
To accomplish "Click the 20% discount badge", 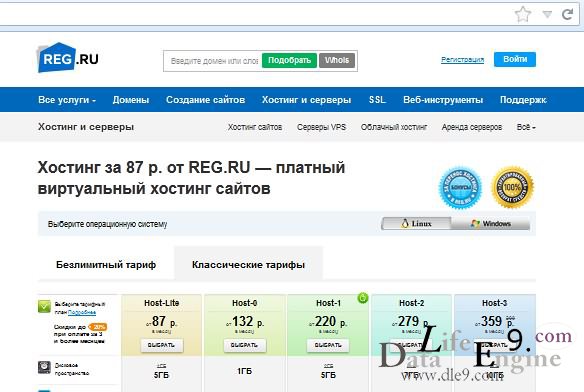I will (98, 327).
